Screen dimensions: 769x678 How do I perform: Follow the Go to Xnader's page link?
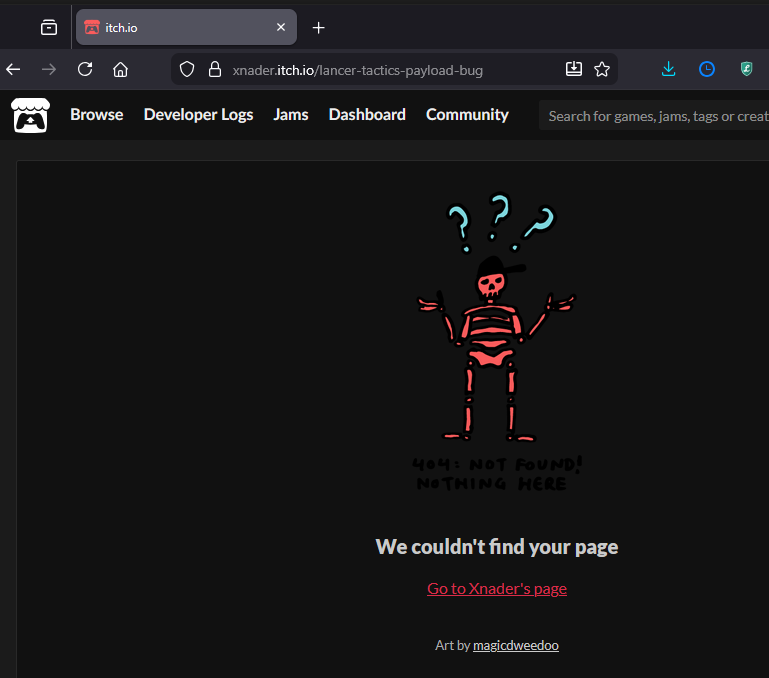click(x=497, y=588)
